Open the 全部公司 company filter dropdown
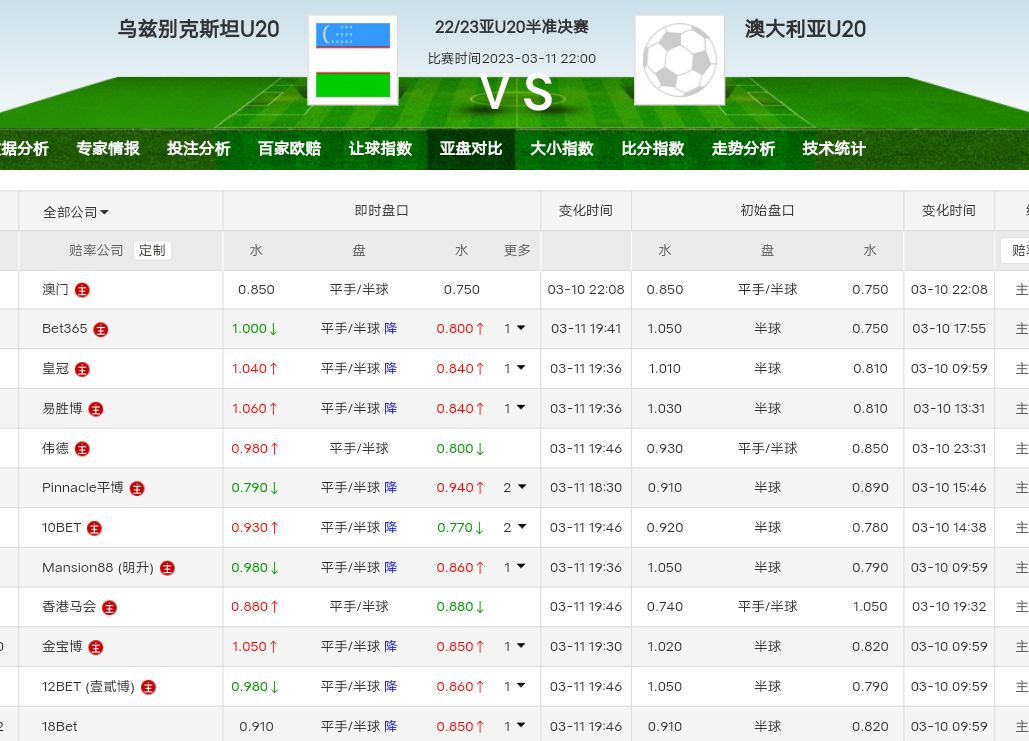The height and width of the screenshot is (741, 1029). (x=76, y=212)
